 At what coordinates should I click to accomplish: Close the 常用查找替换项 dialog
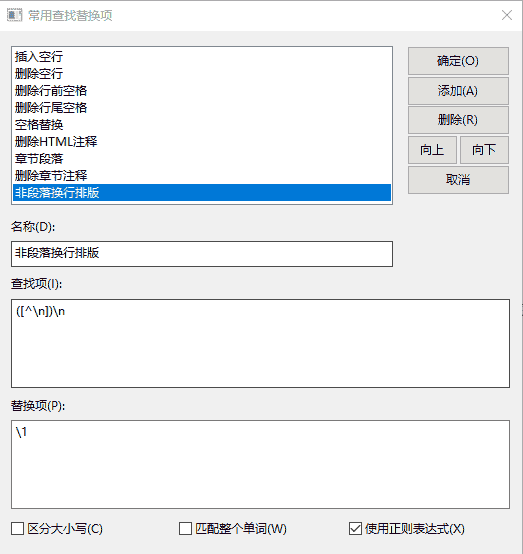coord(507,15)
